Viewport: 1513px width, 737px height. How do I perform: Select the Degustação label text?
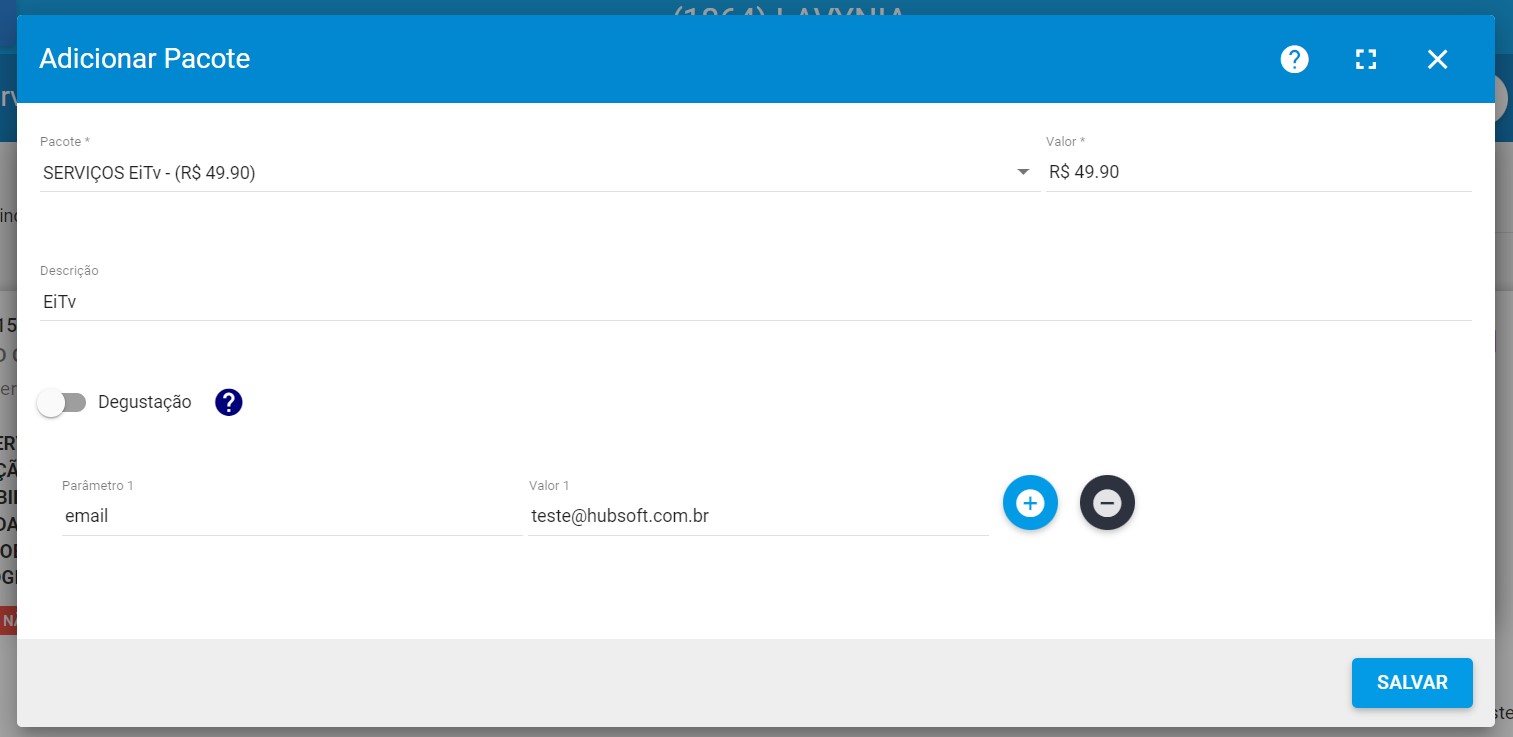145,402
